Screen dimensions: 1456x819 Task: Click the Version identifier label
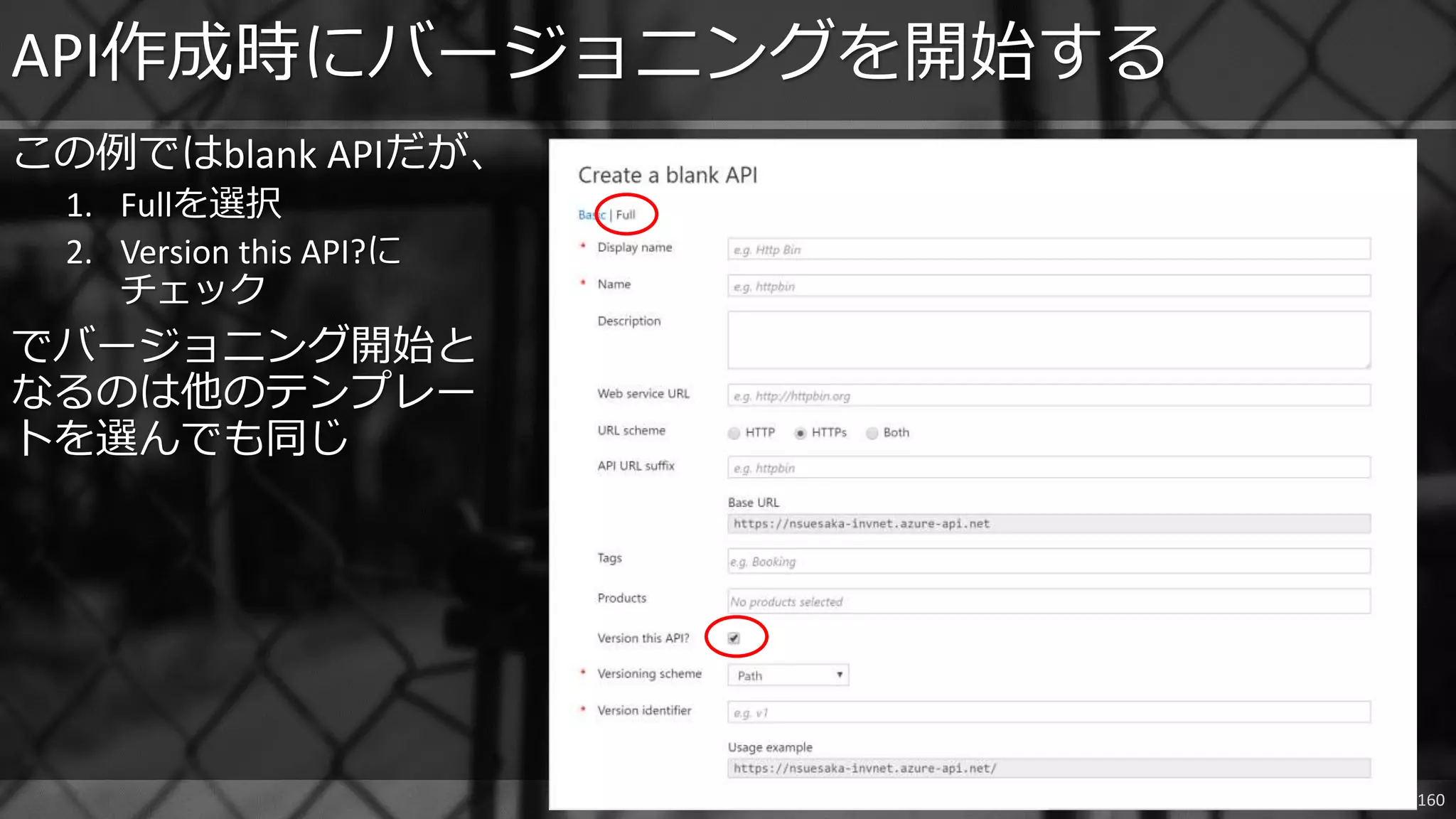click(644, 710)
